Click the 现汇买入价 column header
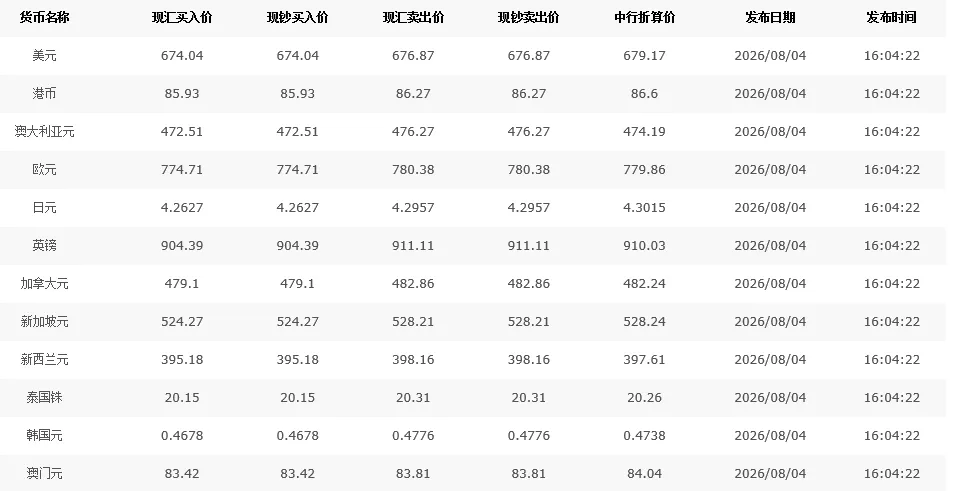This screenshot has height=491, width=966. 182,18
